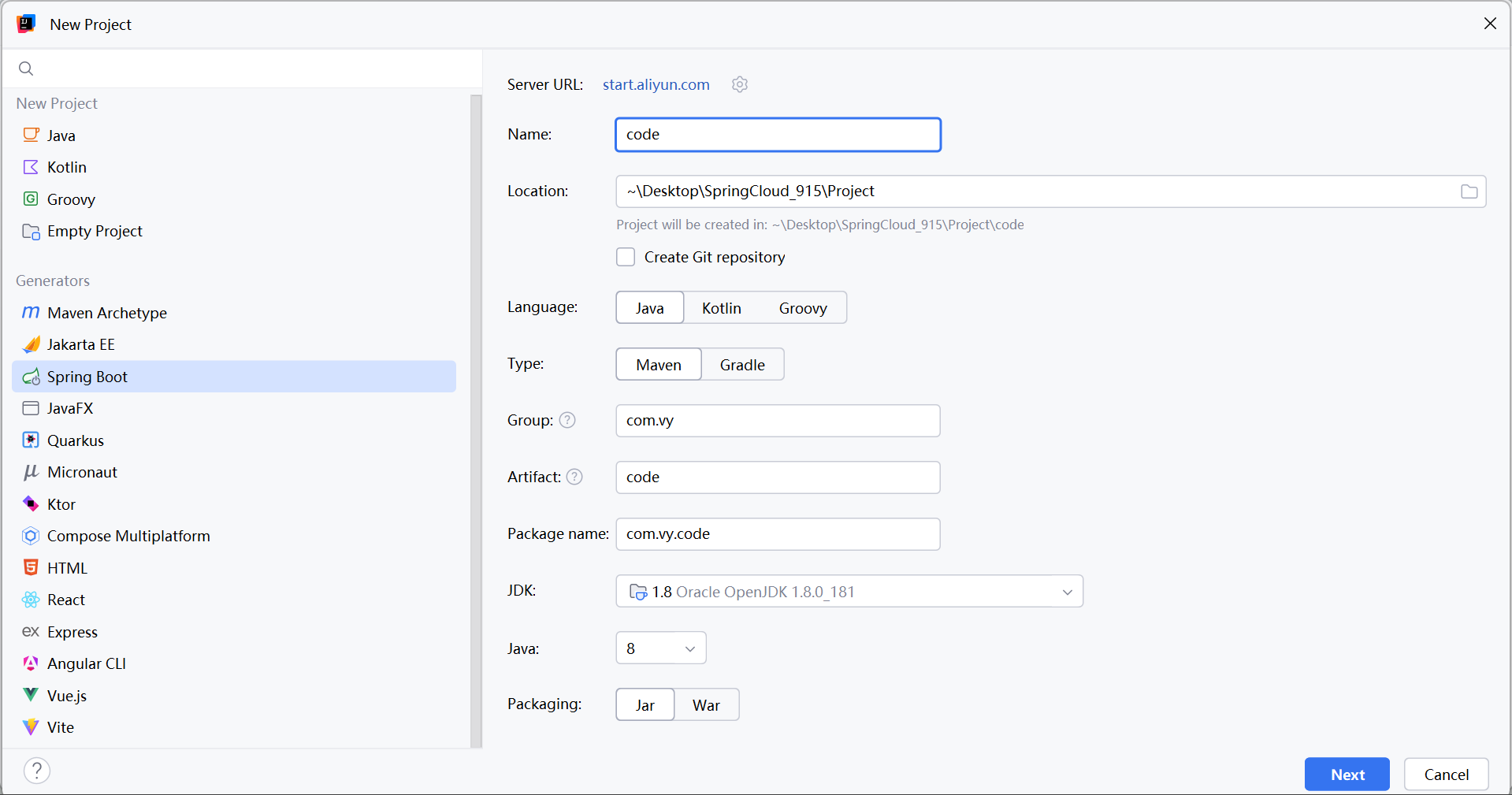The height and width of the screenshot is (795, 1512).
Task: Open the JDK dropdown
Action: click(x=849, y=591)
